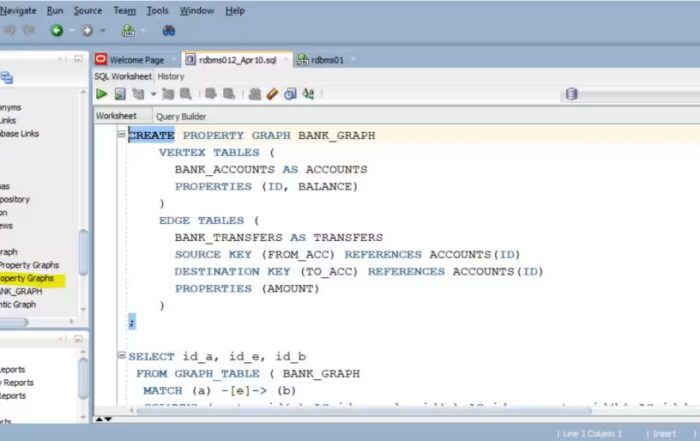Open the Help menu
Screen dimensions: 700x441
(235, 11)
